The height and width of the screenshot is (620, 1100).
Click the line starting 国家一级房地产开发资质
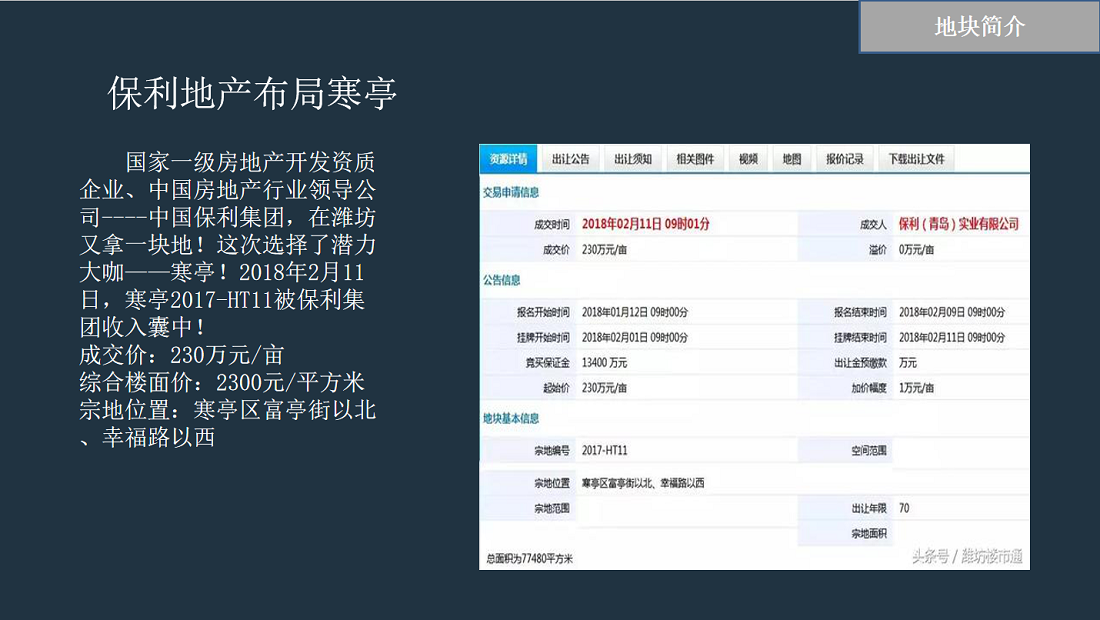[x=250, y=162]
